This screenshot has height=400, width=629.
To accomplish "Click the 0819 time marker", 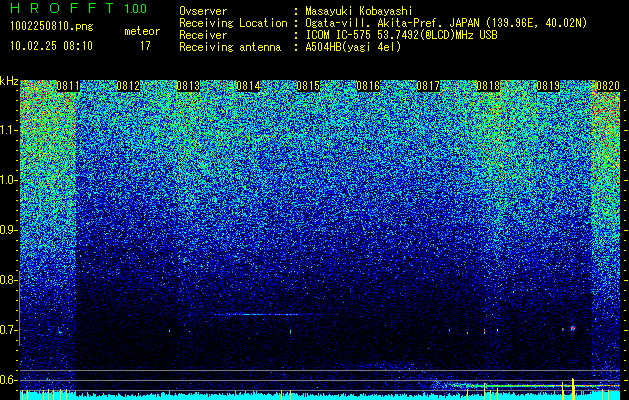I will point(548,86).
